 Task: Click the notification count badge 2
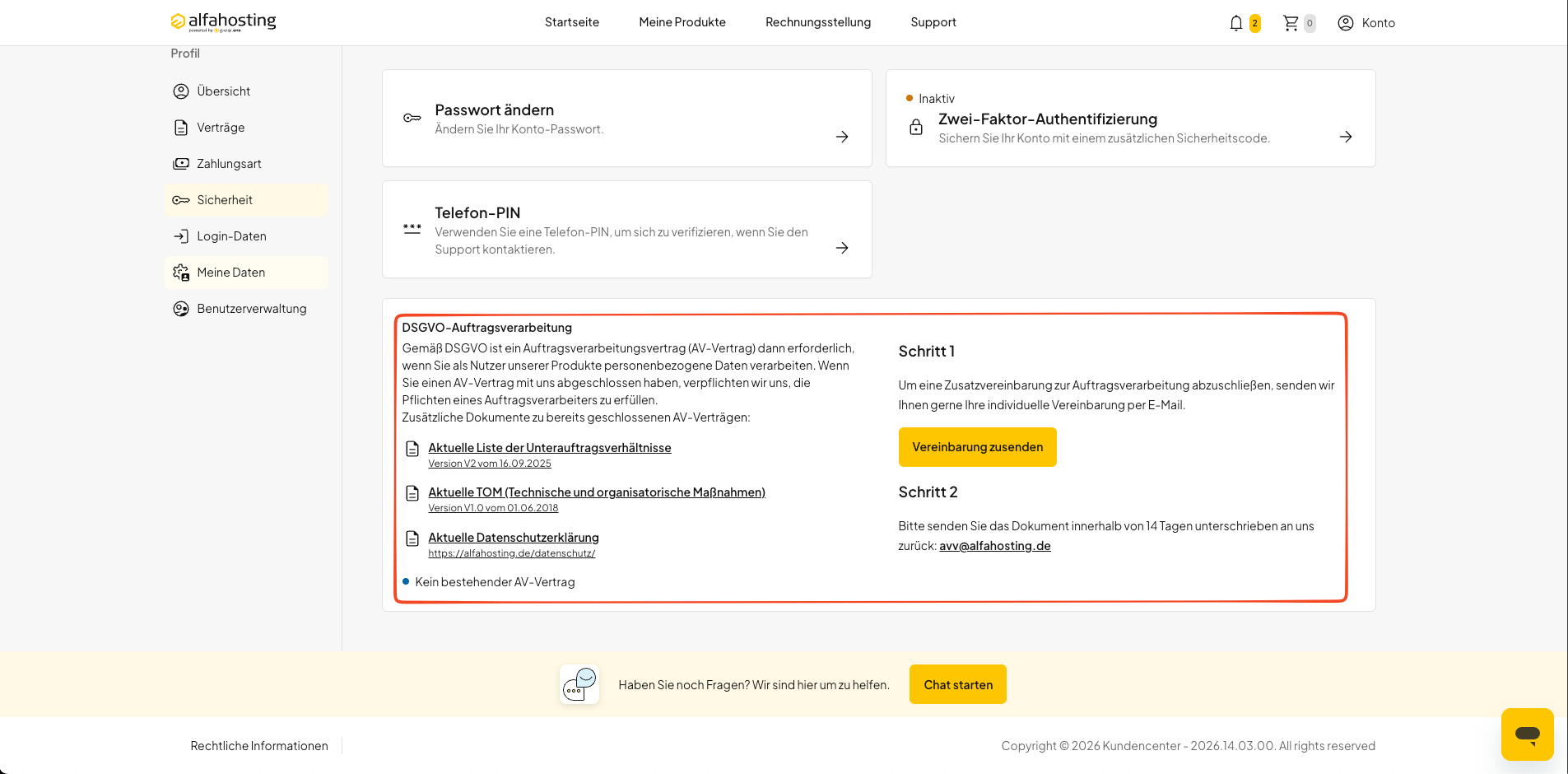1254,23
